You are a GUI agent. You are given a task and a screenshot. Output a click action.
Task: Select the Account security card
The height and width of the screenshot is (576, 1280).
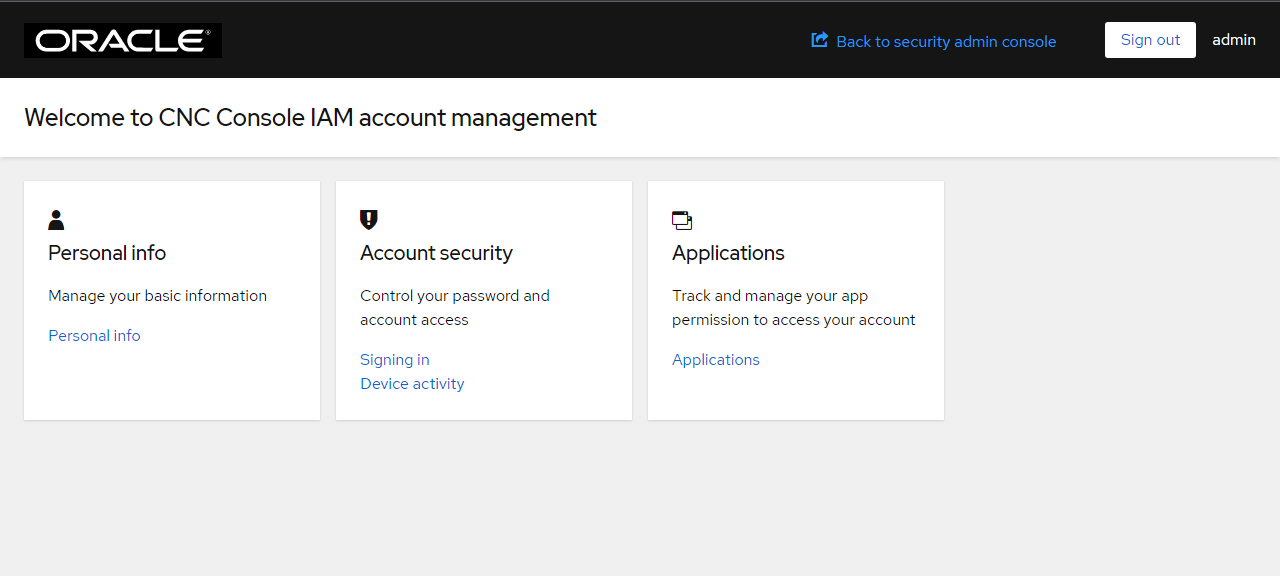[x=483, y=300]
